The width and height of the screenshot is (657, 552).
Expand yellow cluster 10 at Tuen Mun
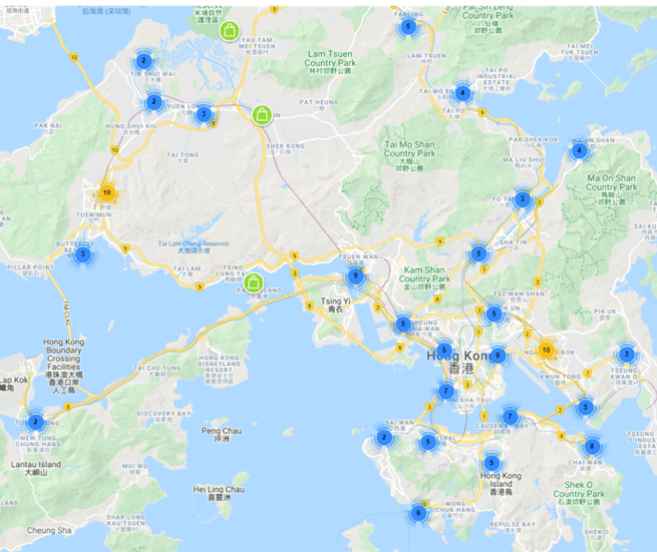coord(107,193)
